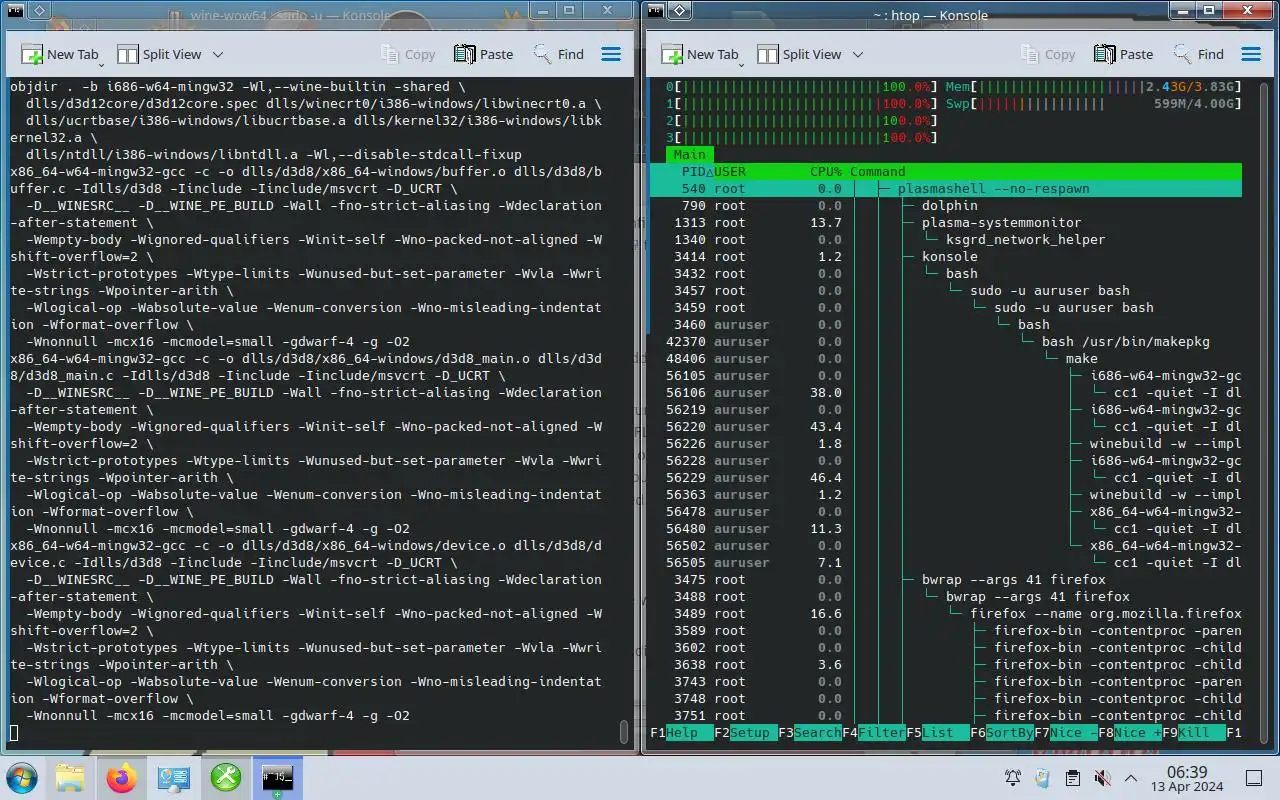Viewport: 1280px width, 800px height.
Task: Expand hidden system tray icons arrow
Action: (x=1131, y=778)
